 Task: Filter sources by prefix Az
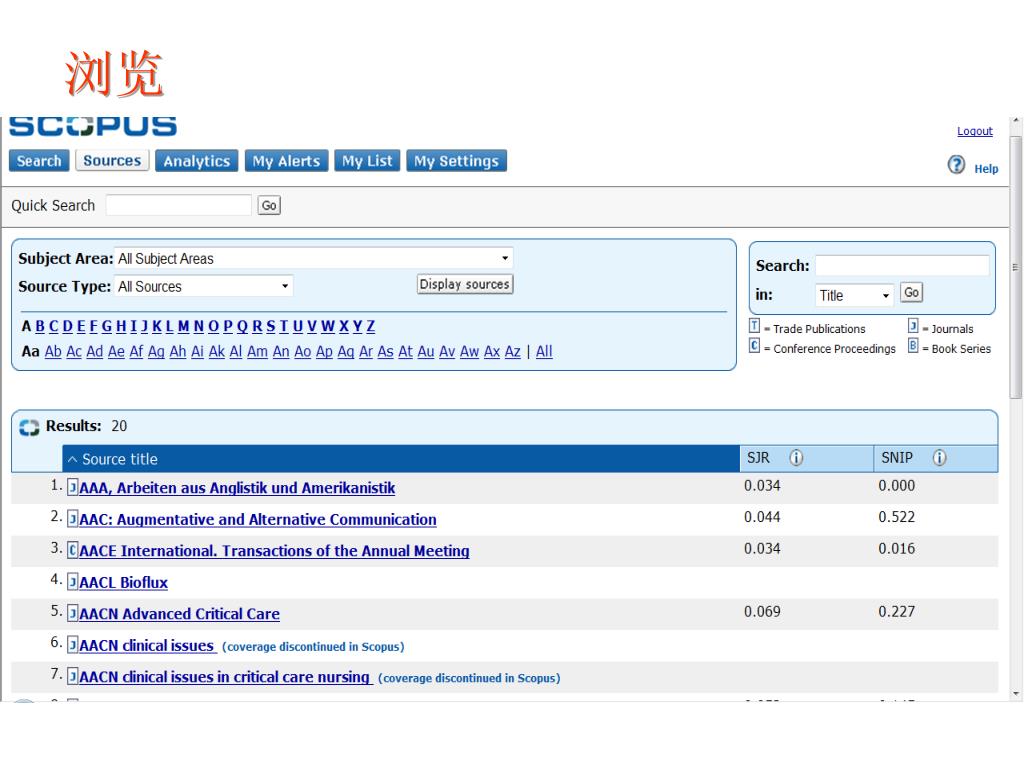pyautogui.click(x=513, y=351)
